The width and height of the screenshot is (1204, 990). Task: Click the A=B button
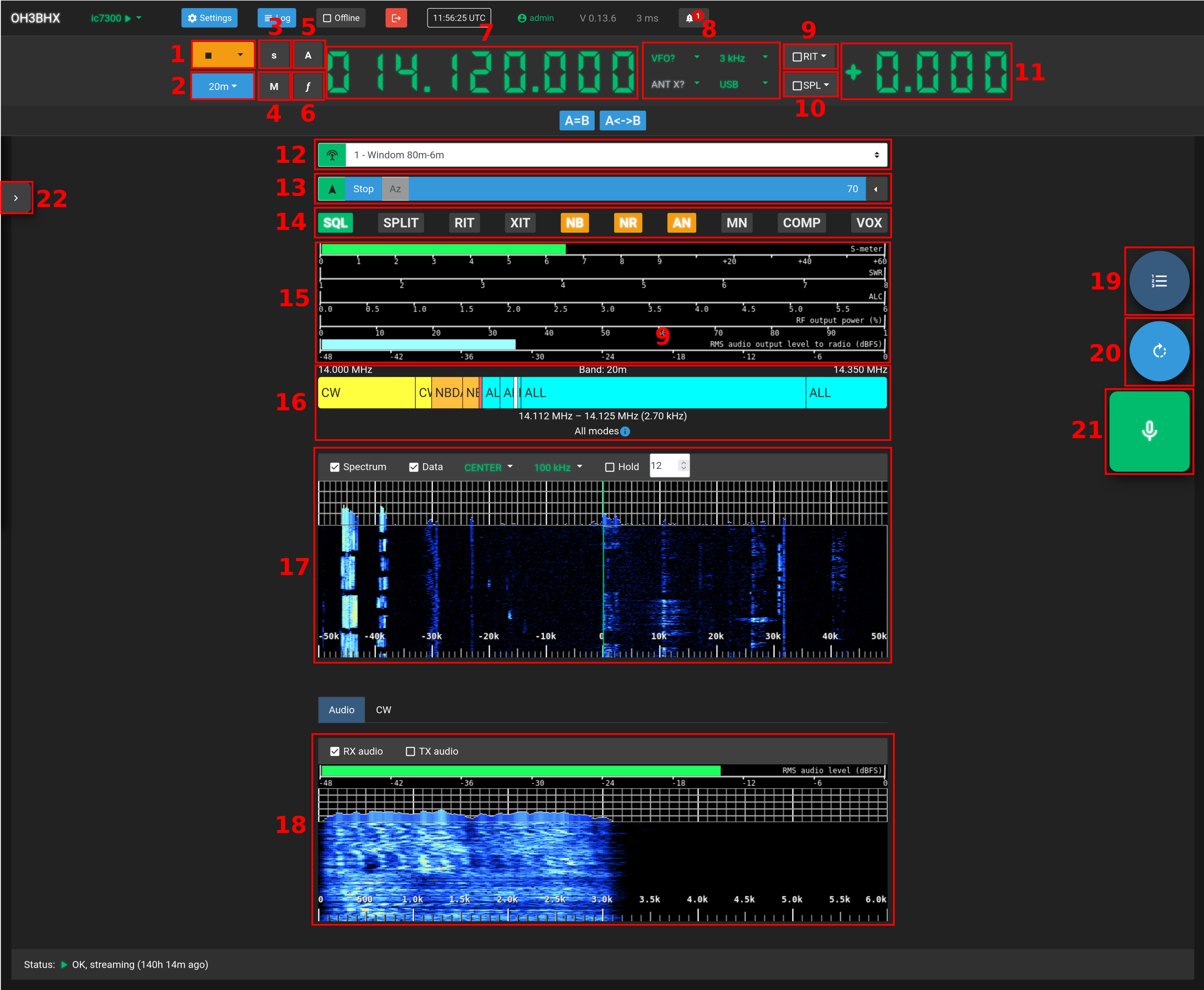point(577,121)
